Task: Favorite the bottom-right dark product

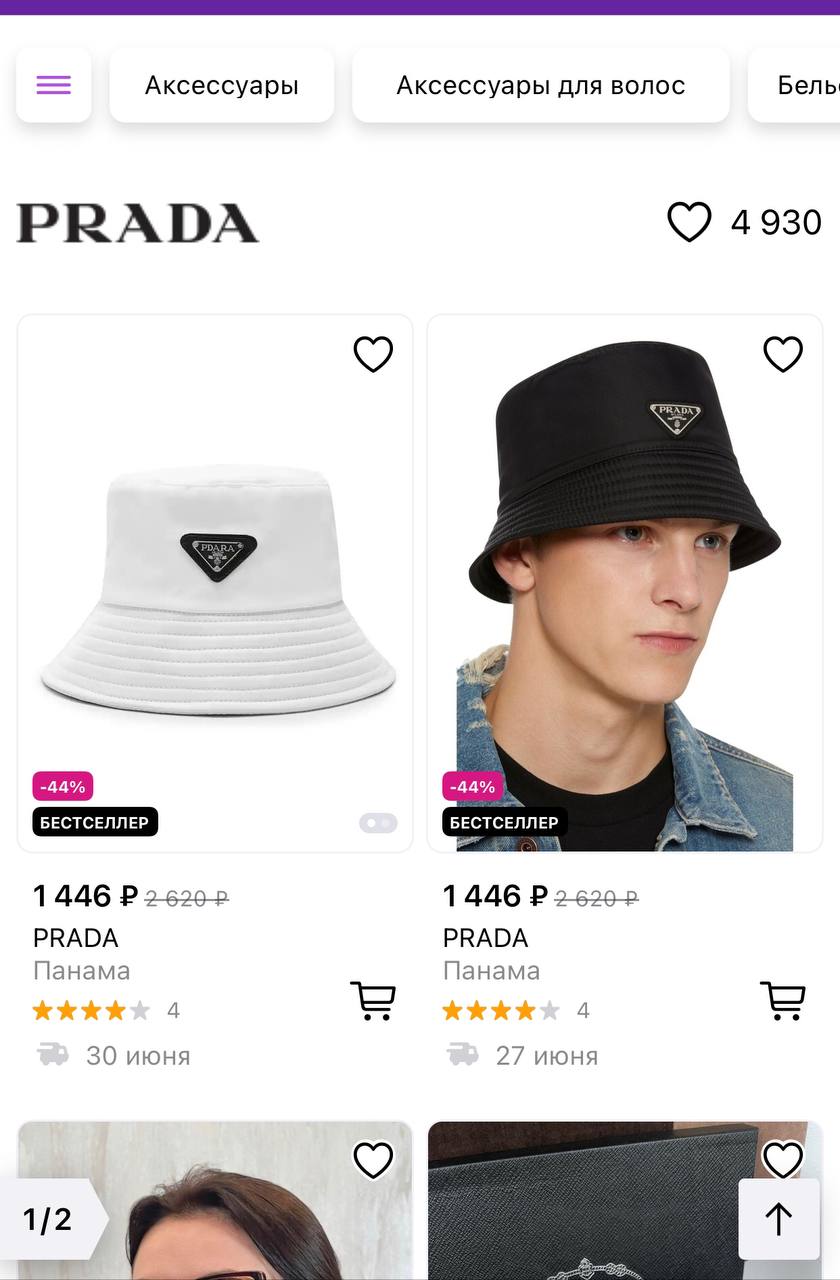Action: click(783, 1160)
